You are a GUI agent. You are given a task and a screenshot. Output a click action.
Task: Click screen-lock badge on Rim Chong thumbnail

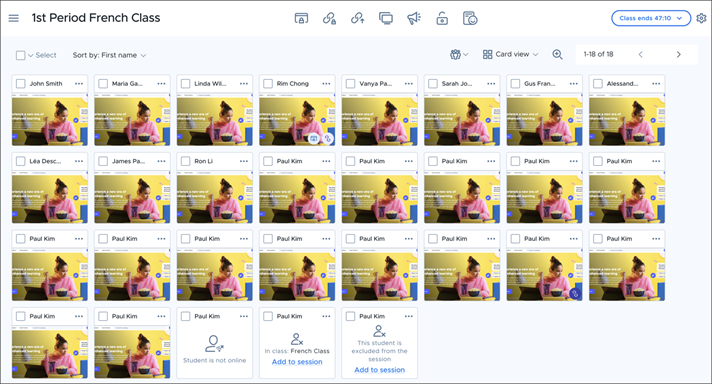pyautogui.click(x=313, y=138)
